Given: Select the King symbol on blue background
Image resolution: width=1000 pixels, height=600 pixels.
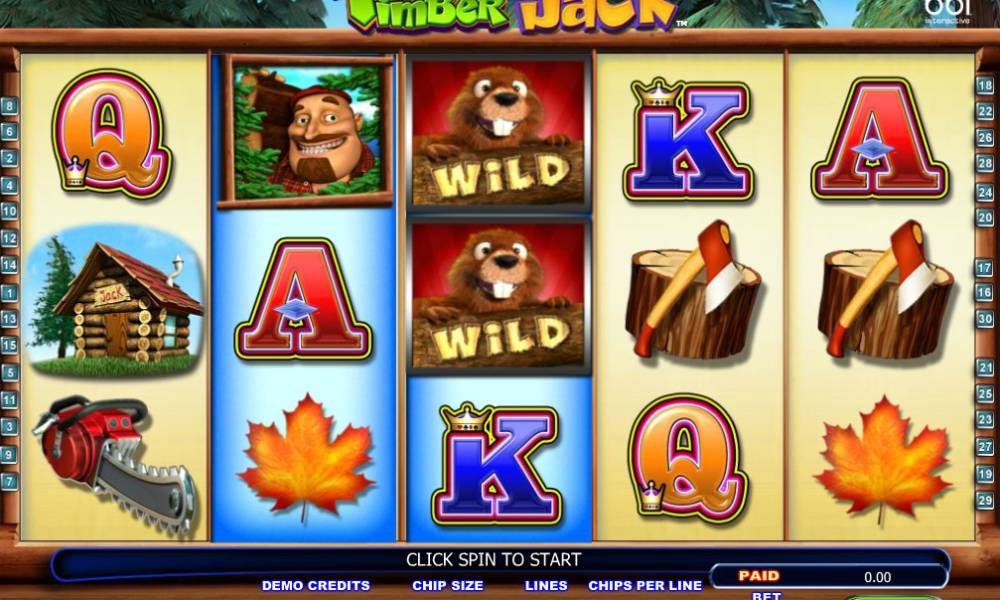Looking at the screenshot, I should (497, 464).
